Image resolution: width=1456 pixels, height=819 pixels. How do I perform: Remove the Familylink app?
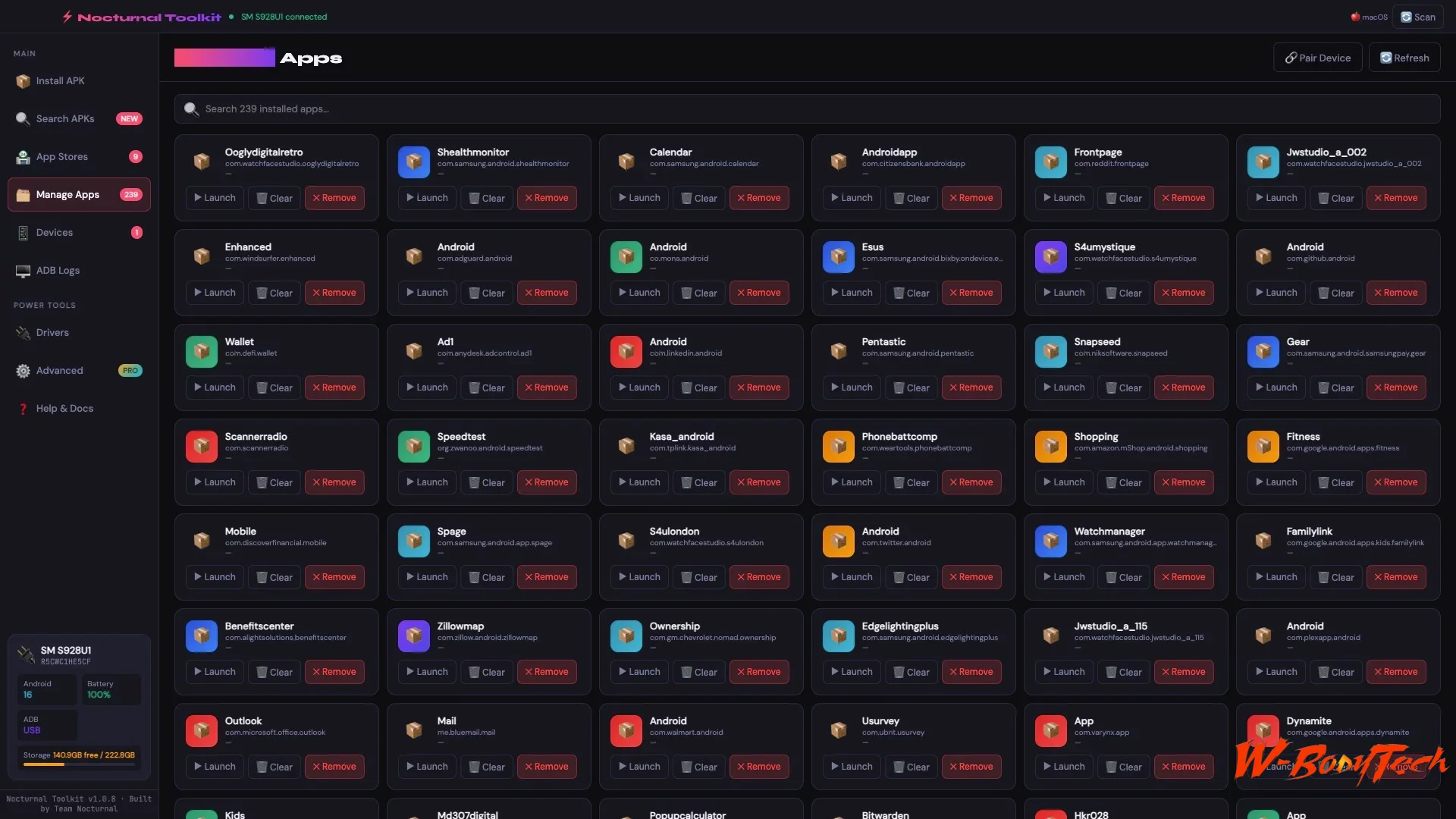(1396, 577)
